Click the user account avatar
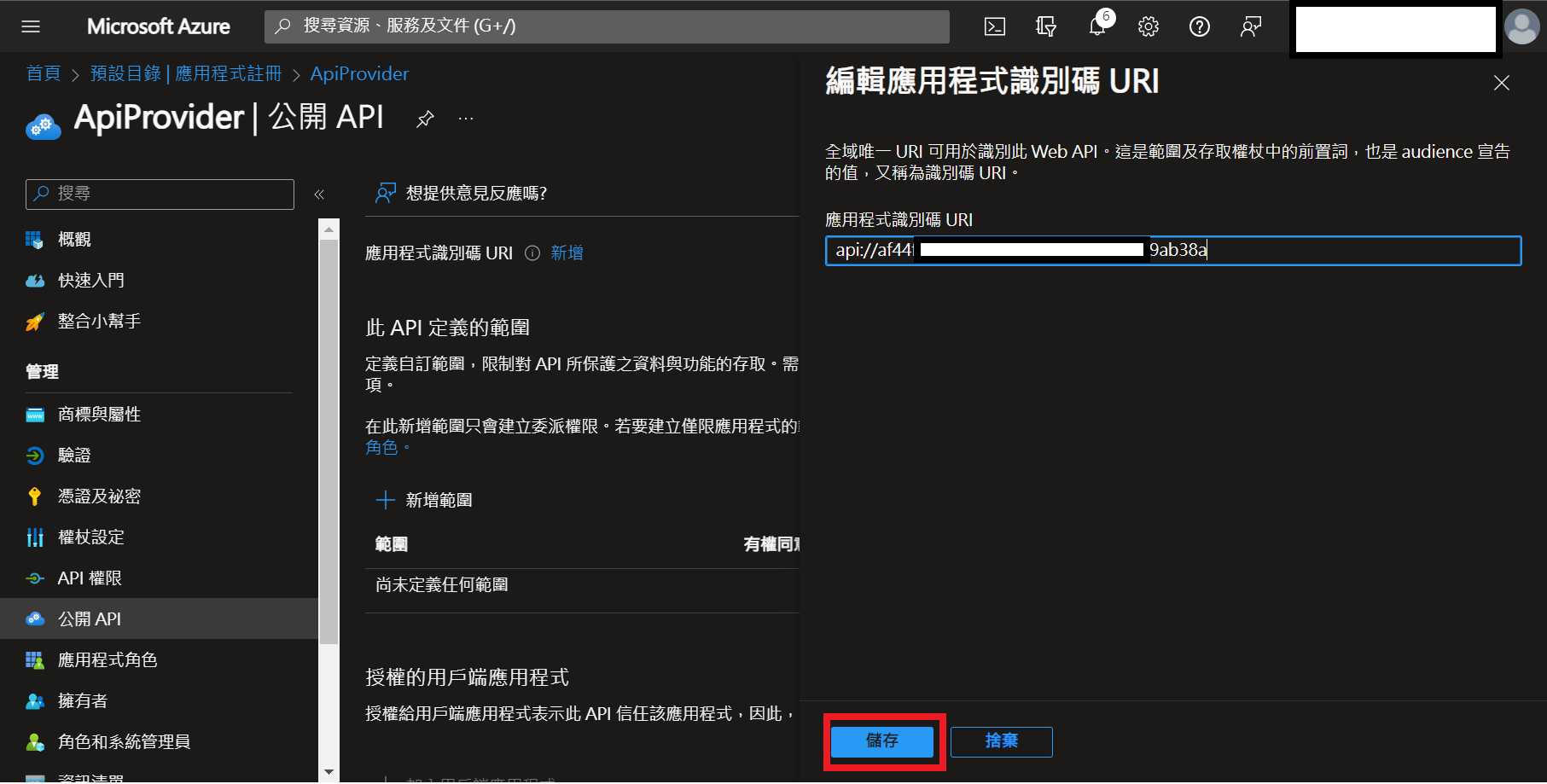 [1522, 26]
